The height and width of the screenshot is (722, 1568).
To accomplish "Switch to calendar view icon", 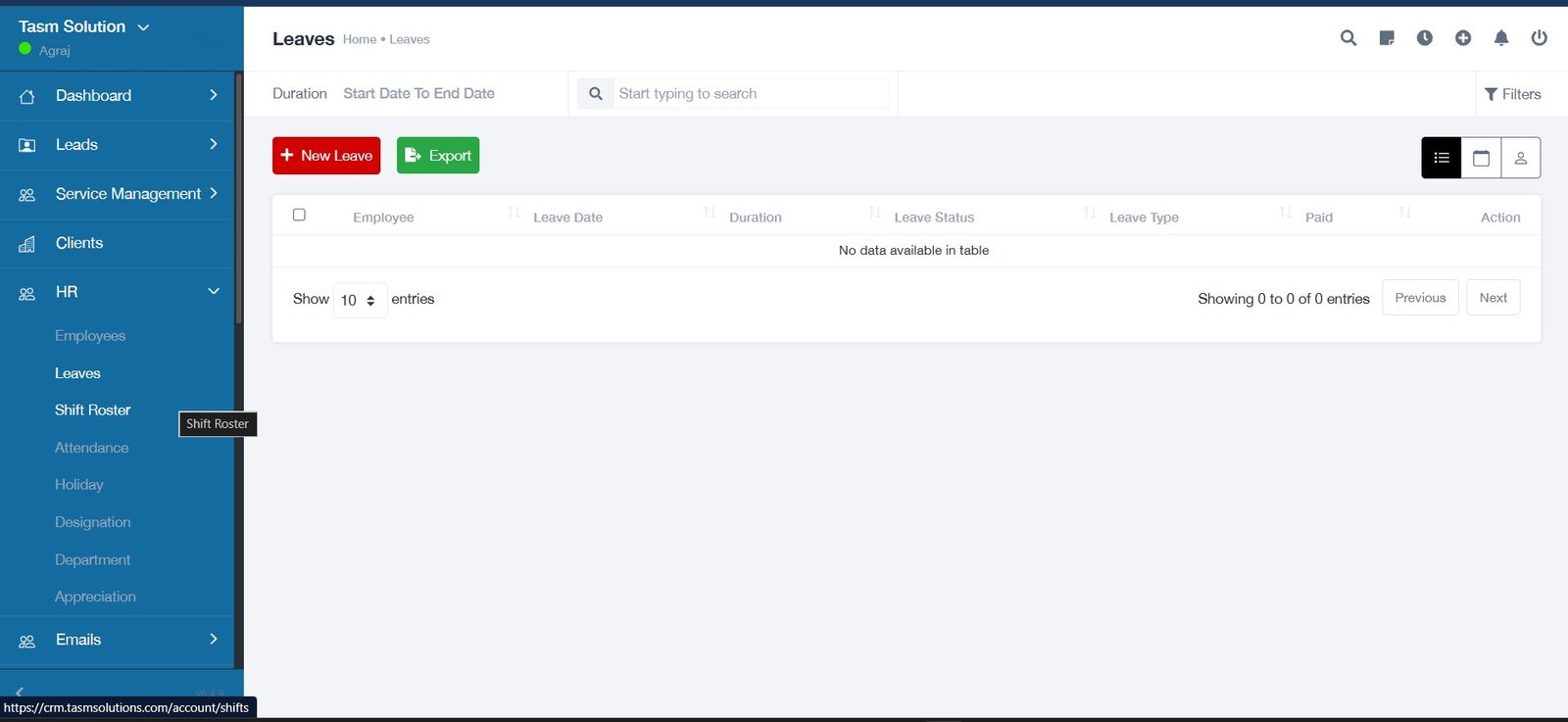I will 1481,158.
